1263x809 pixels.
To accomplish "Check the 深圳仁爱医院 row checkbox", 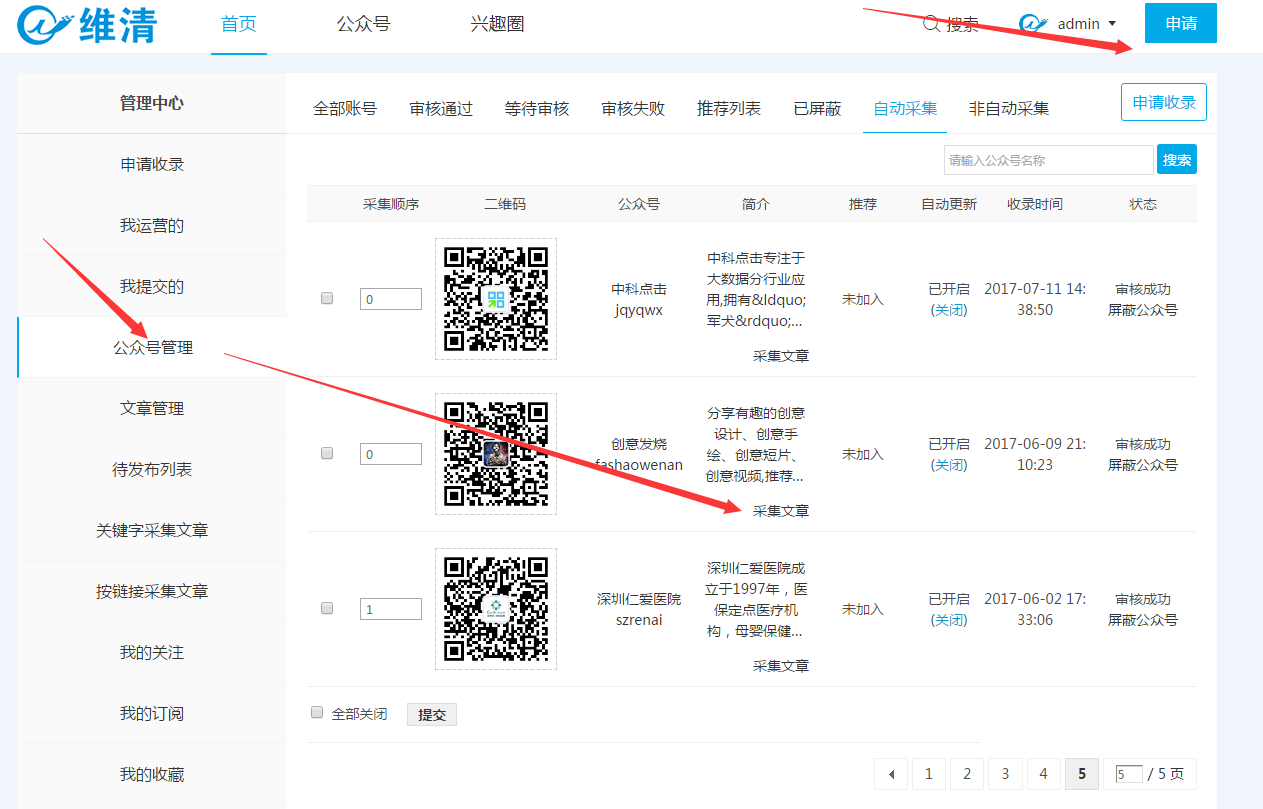I will pyautogui.click(x=327, y=608).
